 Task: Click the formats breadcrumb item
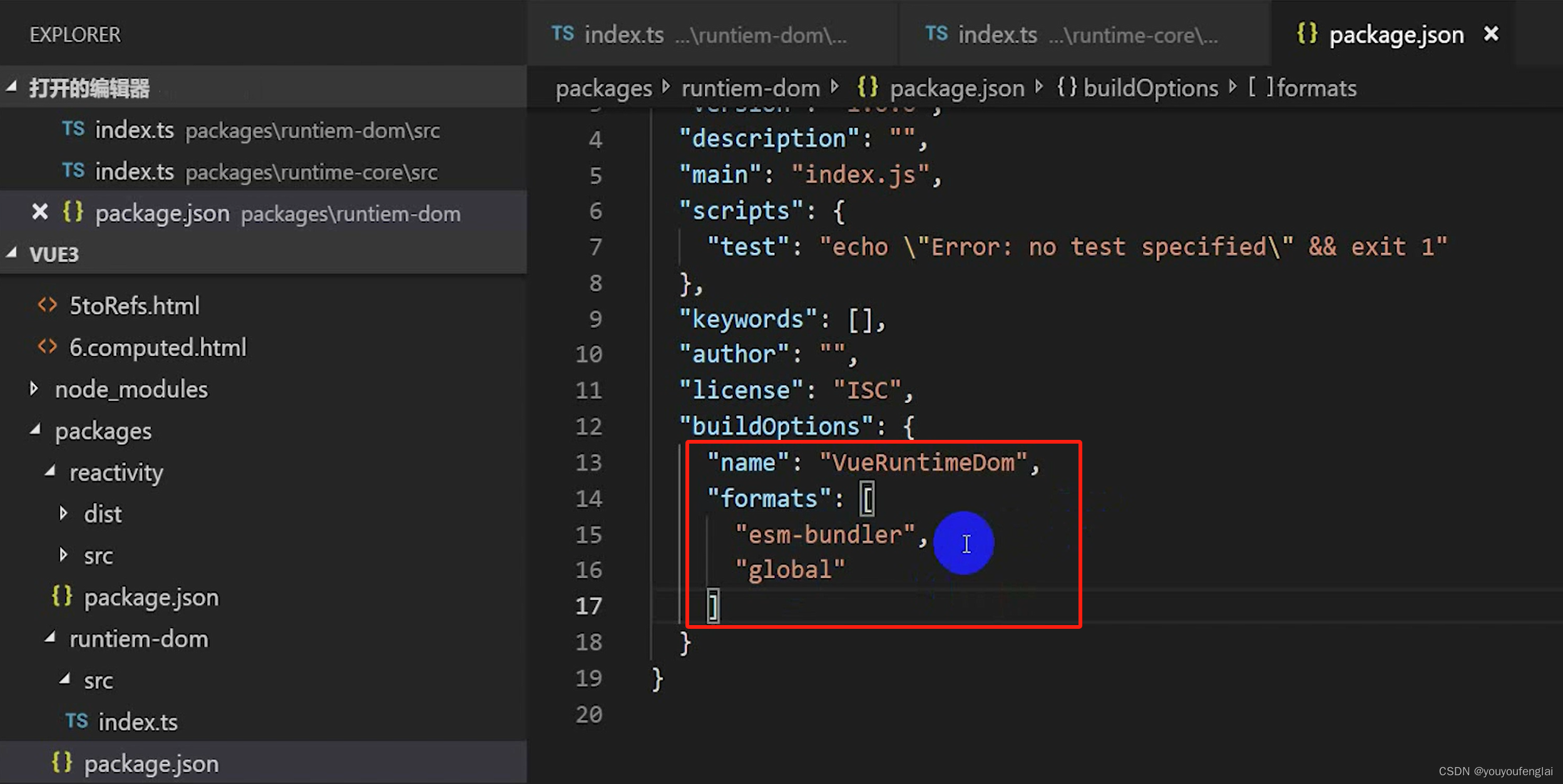click(1316, 88)
